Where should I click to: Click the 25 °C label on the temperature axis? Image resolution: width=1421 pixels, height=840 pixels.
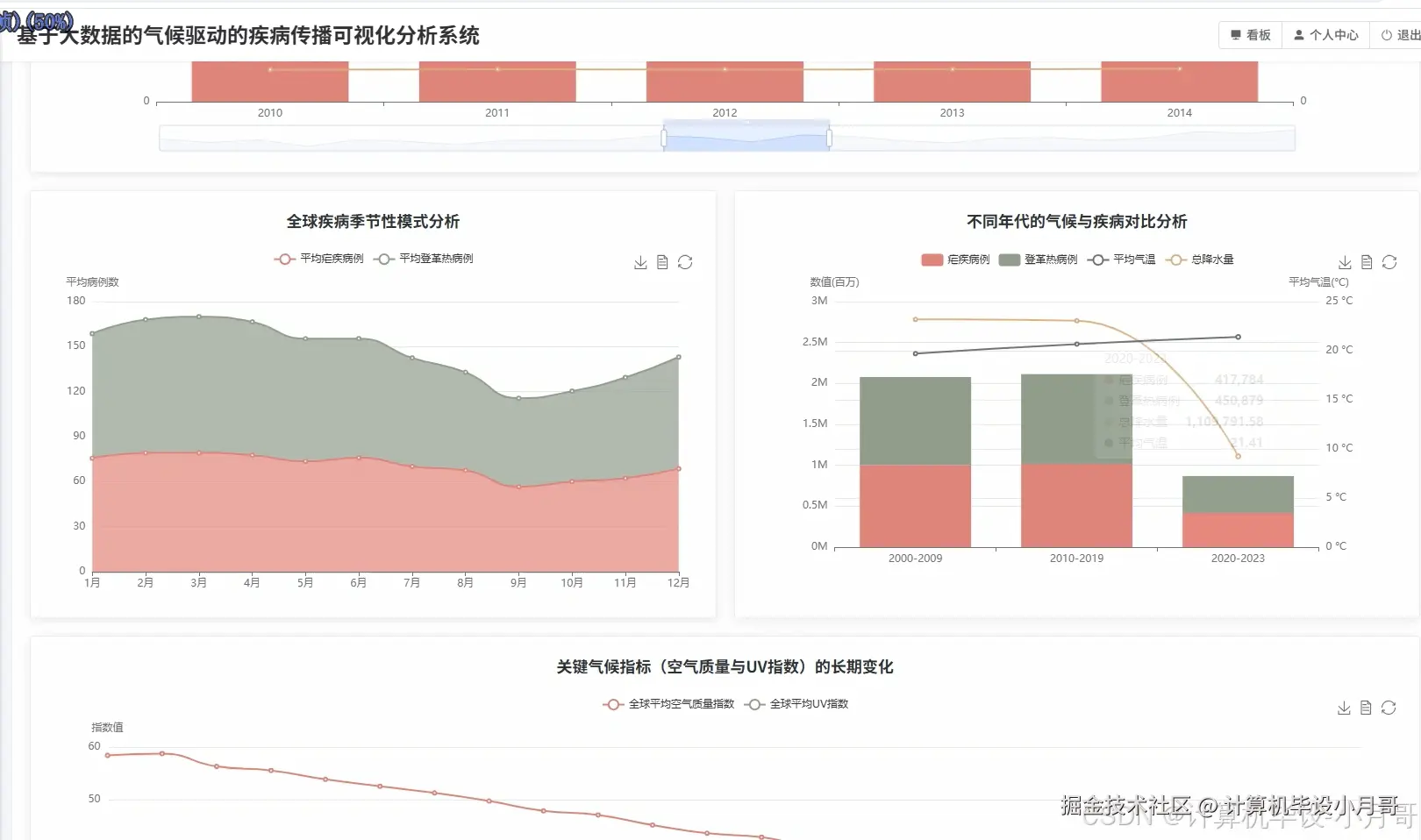(x=1339, y=301)
